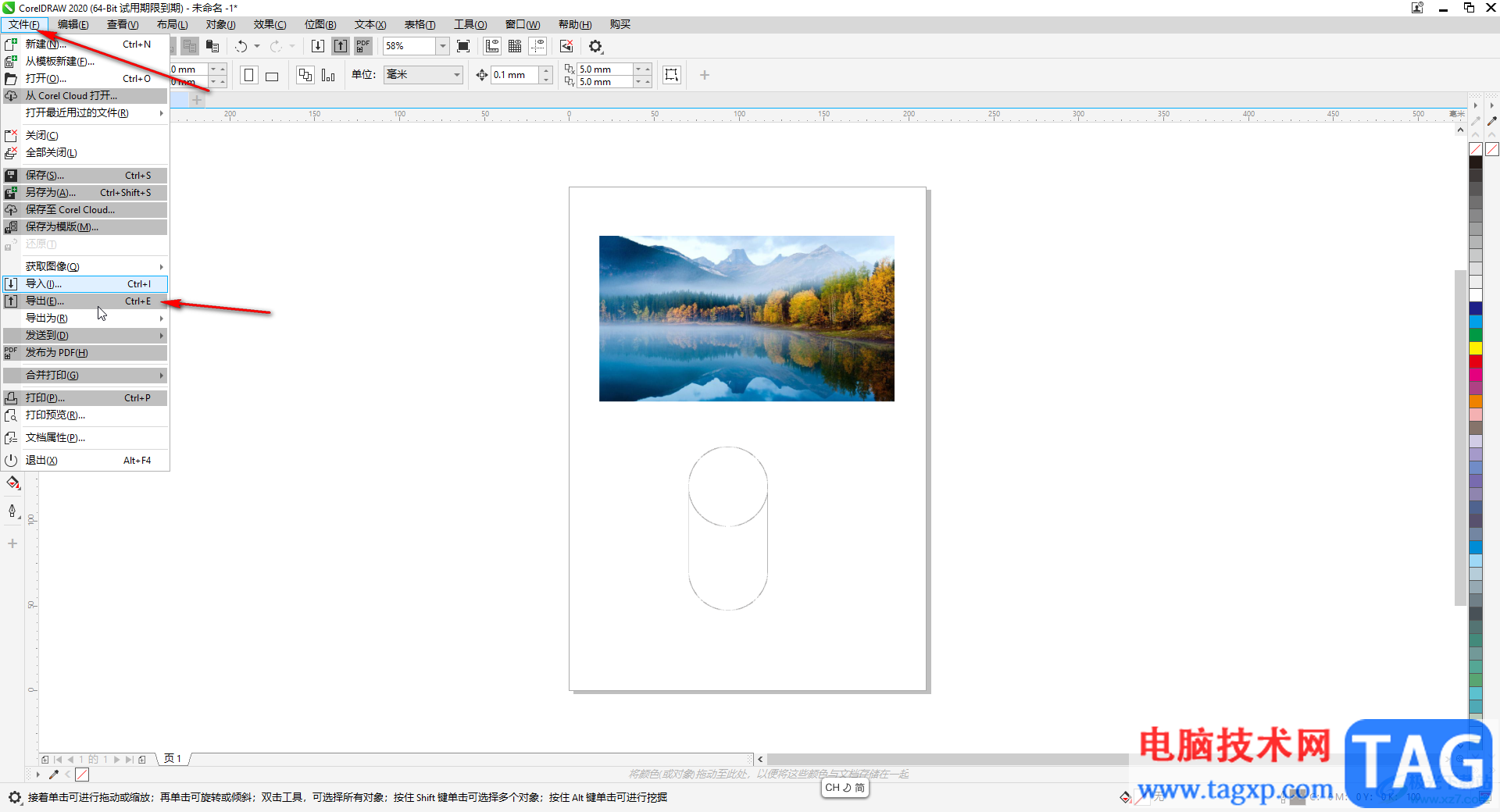Choose 从模板新建 menu entry
The height and width of the screenshot is (812, 1500).
85,62
